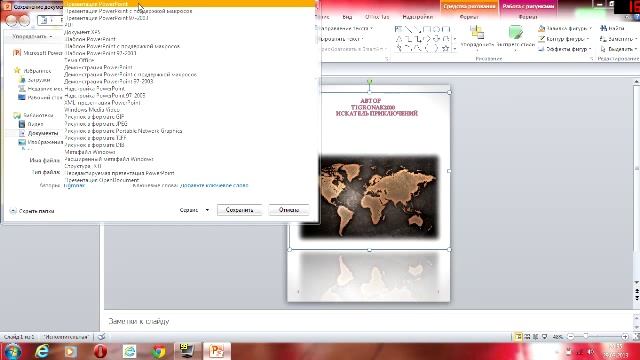Click the PowerPoint taskbar button
The width and height of the screenshot is (640, 360).
pos(217,351)
